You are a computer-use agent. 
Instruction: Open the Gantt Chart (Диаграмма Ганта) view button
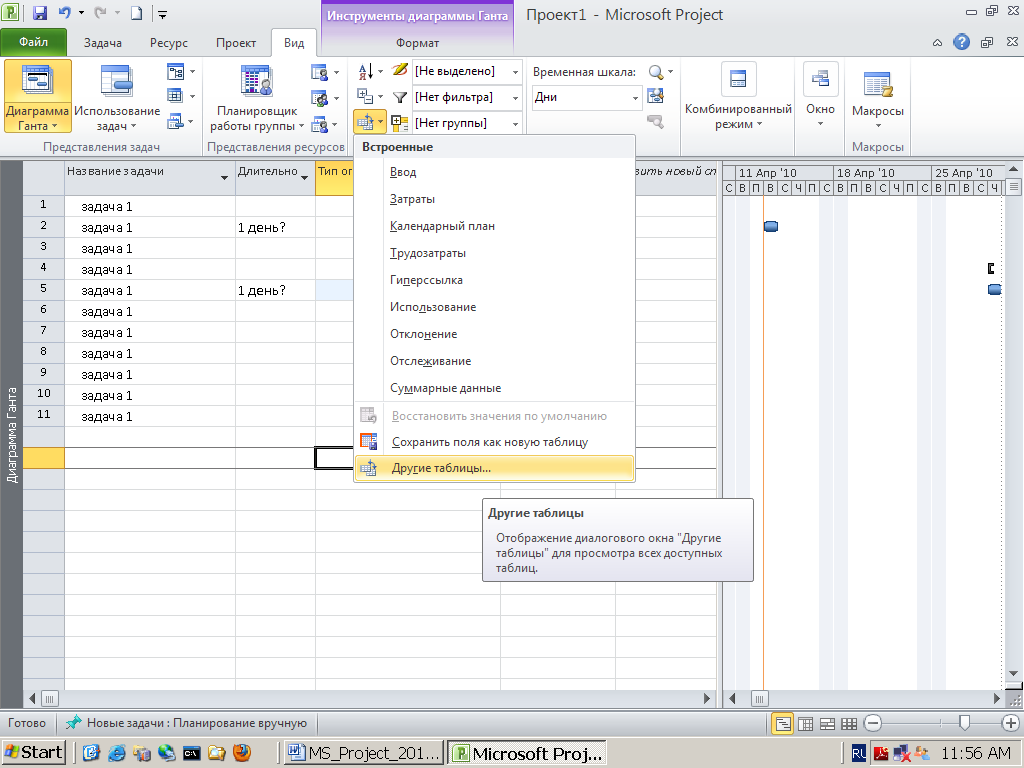tap(37, 96)
